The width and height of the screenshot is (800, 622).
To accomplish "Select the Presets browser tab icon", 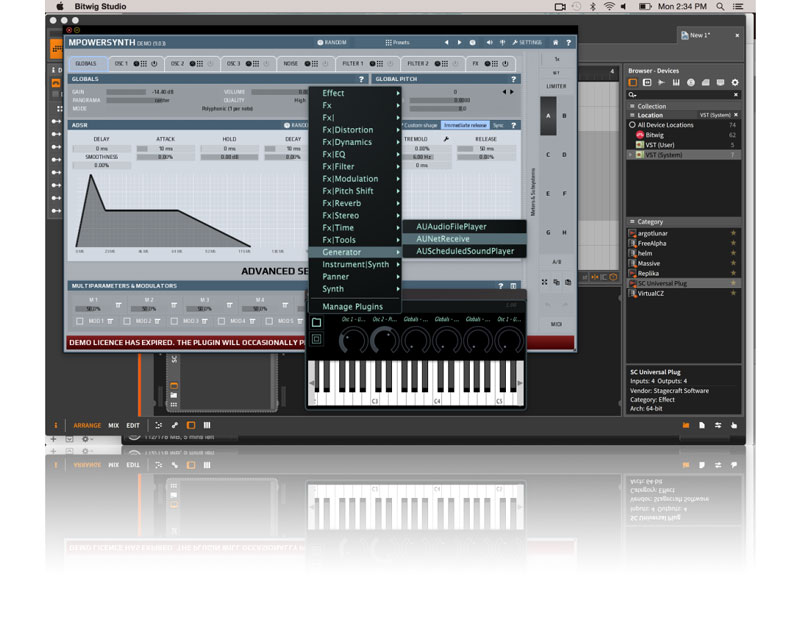I will tap(647, 83).
